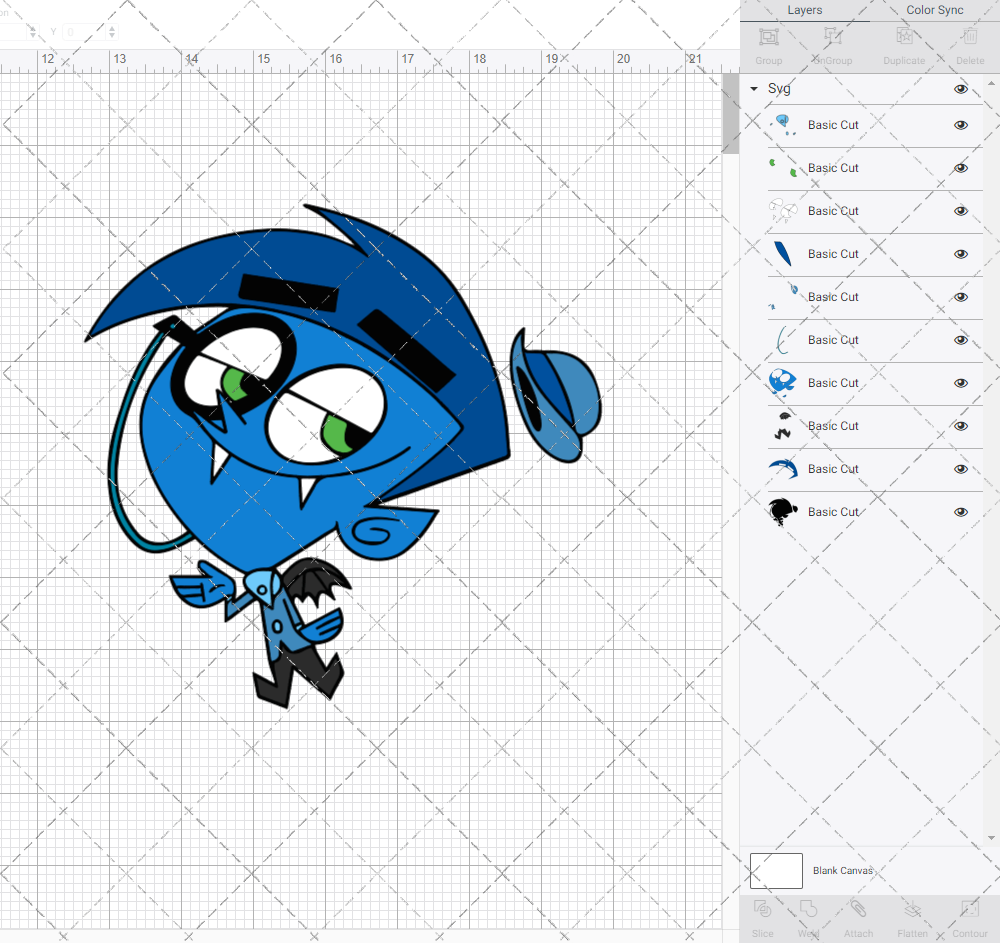Select the black silhouette layer thumbnail
Image resolution: width=1000 pixels, height=943 pixels.
[783, 512]
